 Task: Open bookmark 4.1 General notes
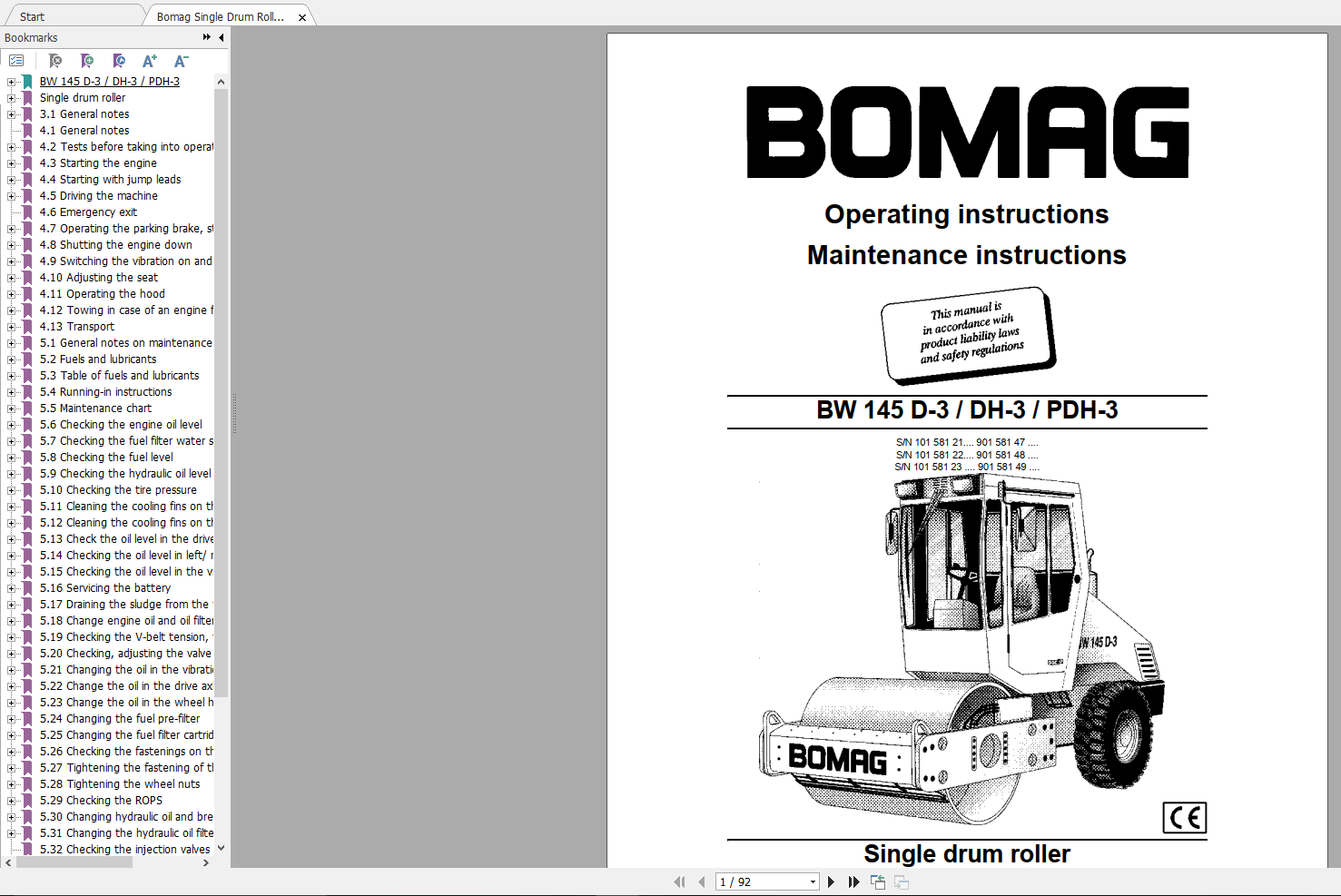click(84, 131)
